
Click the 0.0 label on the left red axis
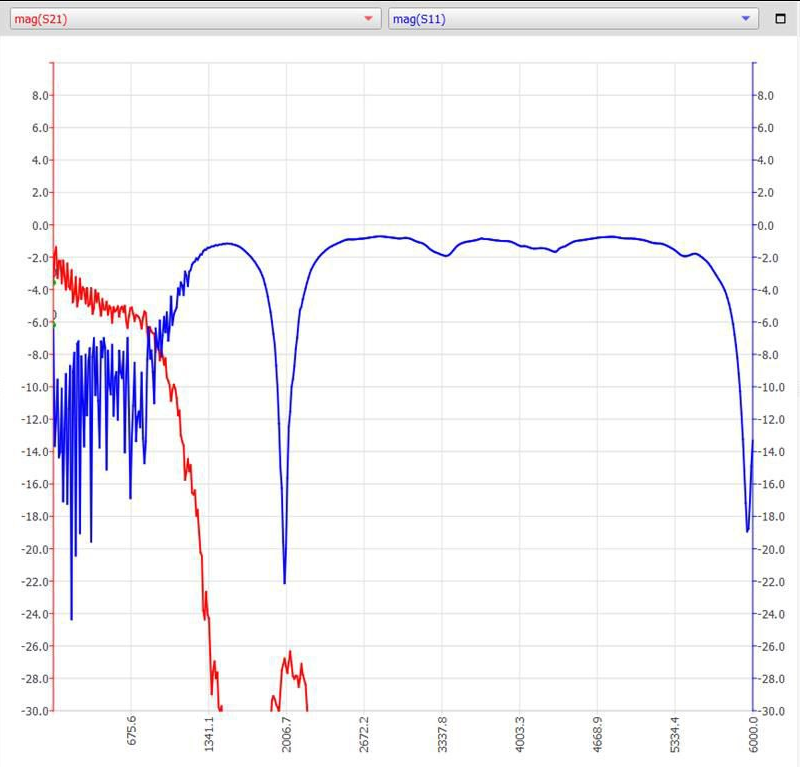tap(40, 225)
